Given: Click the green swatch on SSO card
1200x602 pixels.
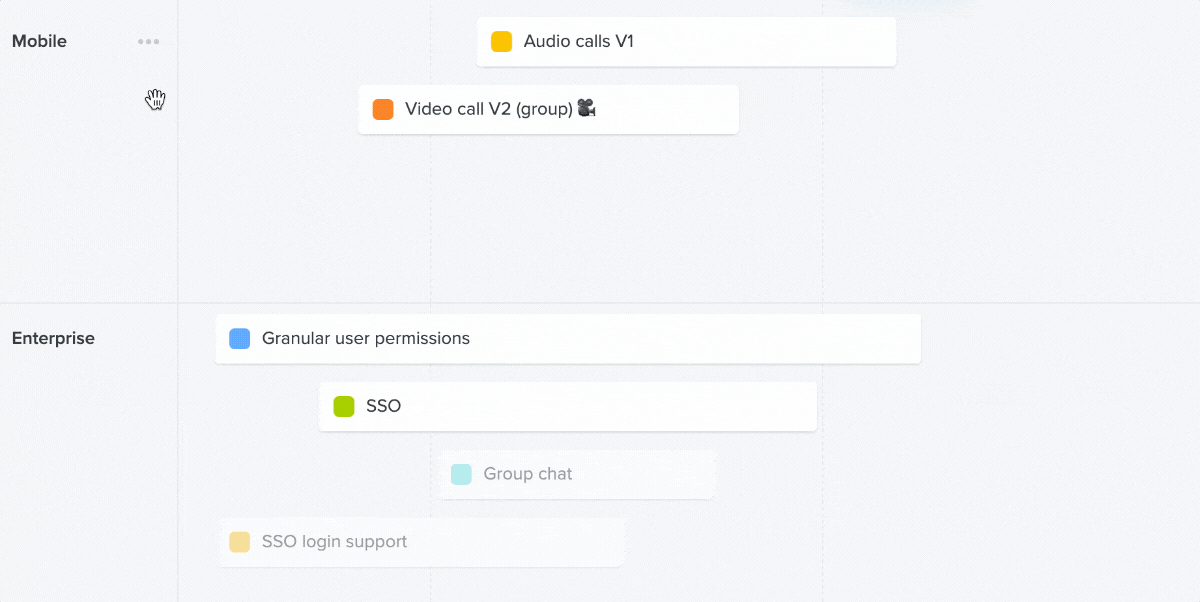Looking at the screenshot, I should point(344,406).
